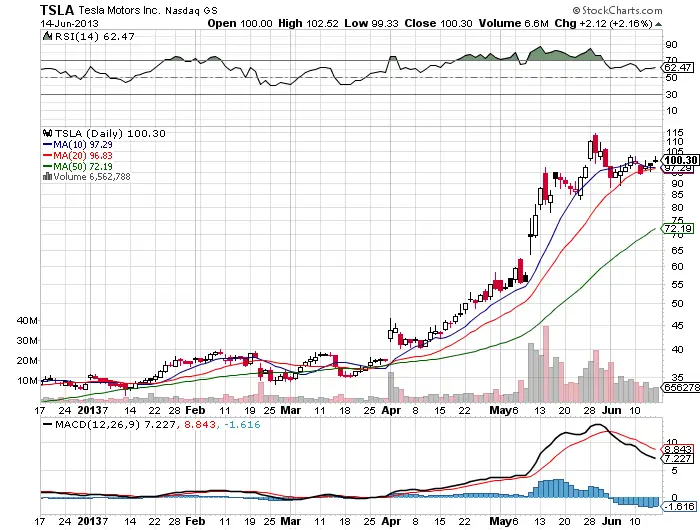700x530 pixels.
Task: Click the black MACD legend line marker
Action: pos(47,424)
